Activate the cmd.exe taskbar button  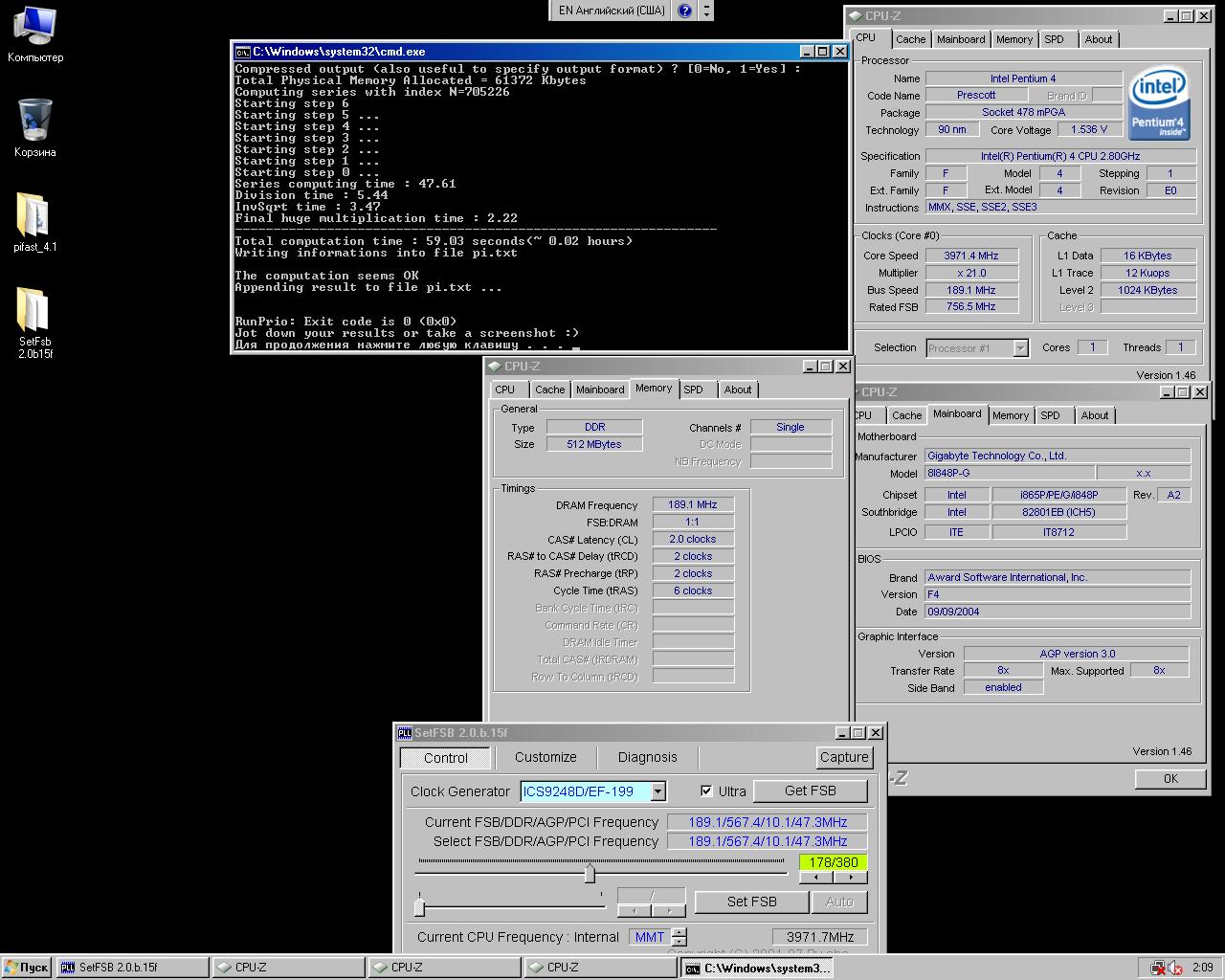point(756,968)
